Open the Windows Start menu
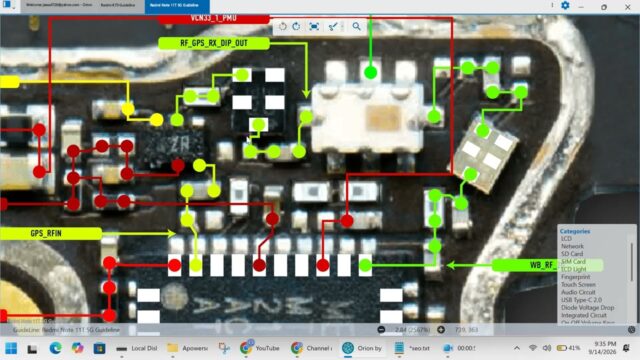Image resolution: width=640 pixels, height=360 pixels. [x=11, y=348]
